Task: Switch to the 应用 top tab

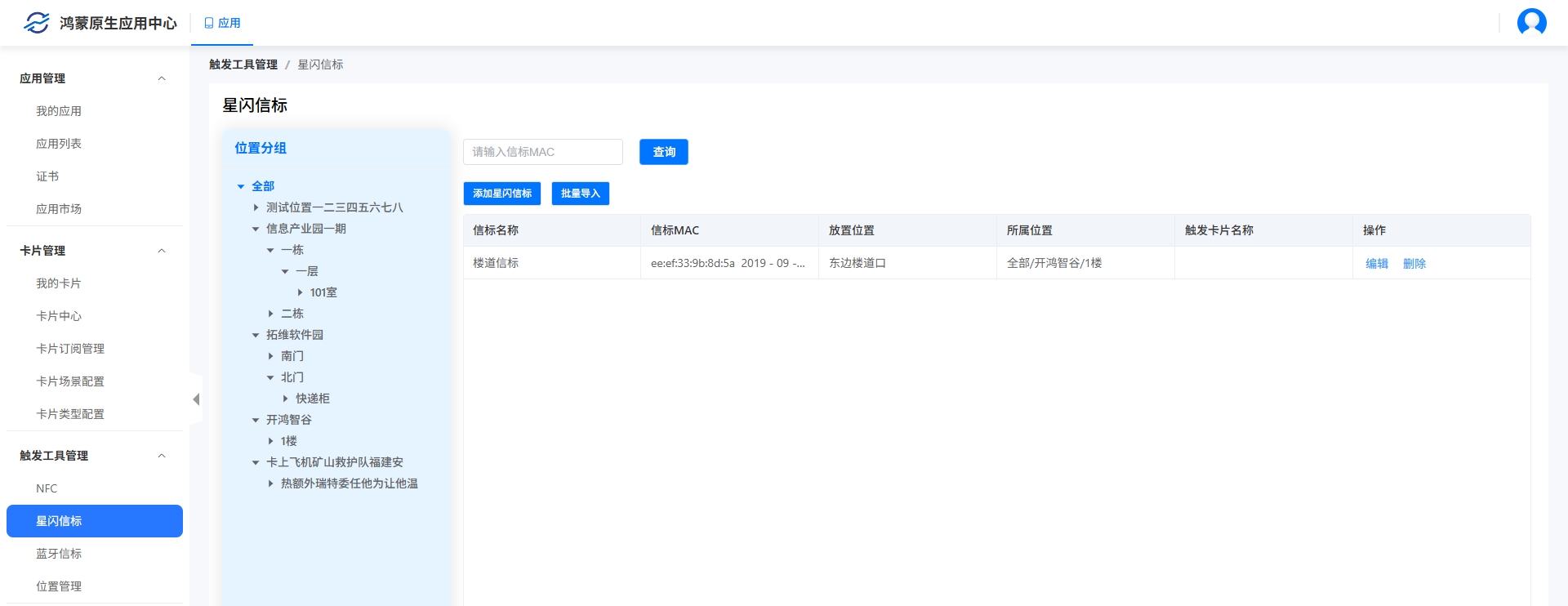Action: (x=222, y=23)
